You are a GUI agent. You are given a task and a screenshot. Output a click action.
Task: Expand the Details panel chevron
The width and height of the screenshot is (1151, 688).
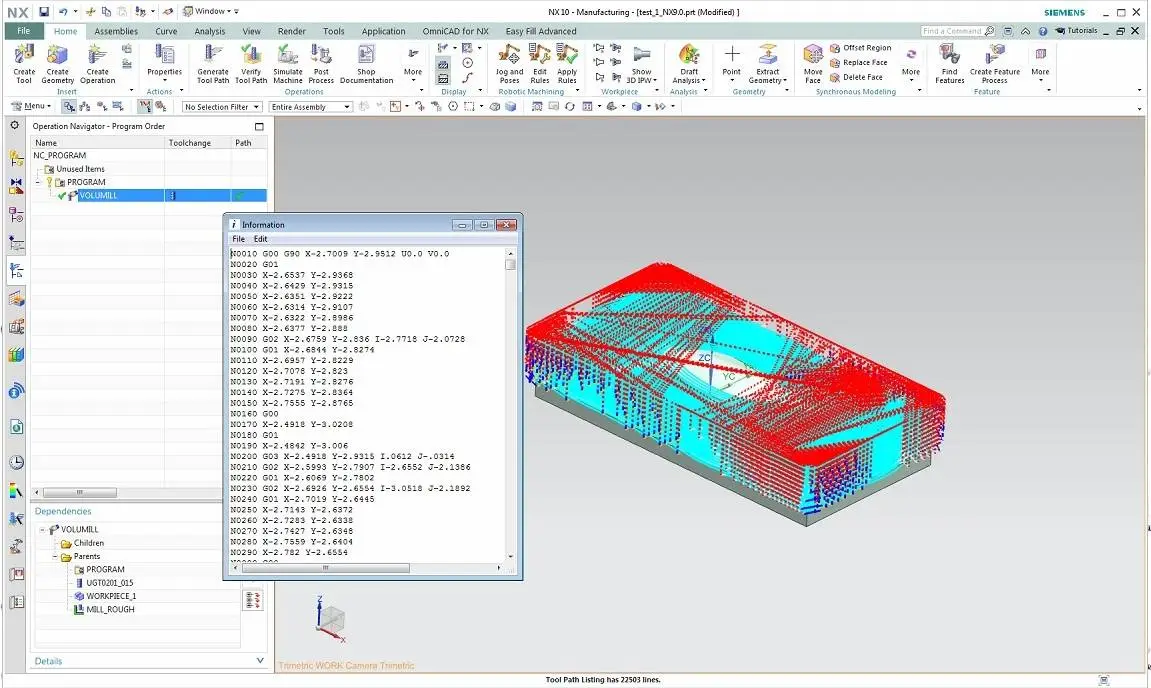pos(260,661)
